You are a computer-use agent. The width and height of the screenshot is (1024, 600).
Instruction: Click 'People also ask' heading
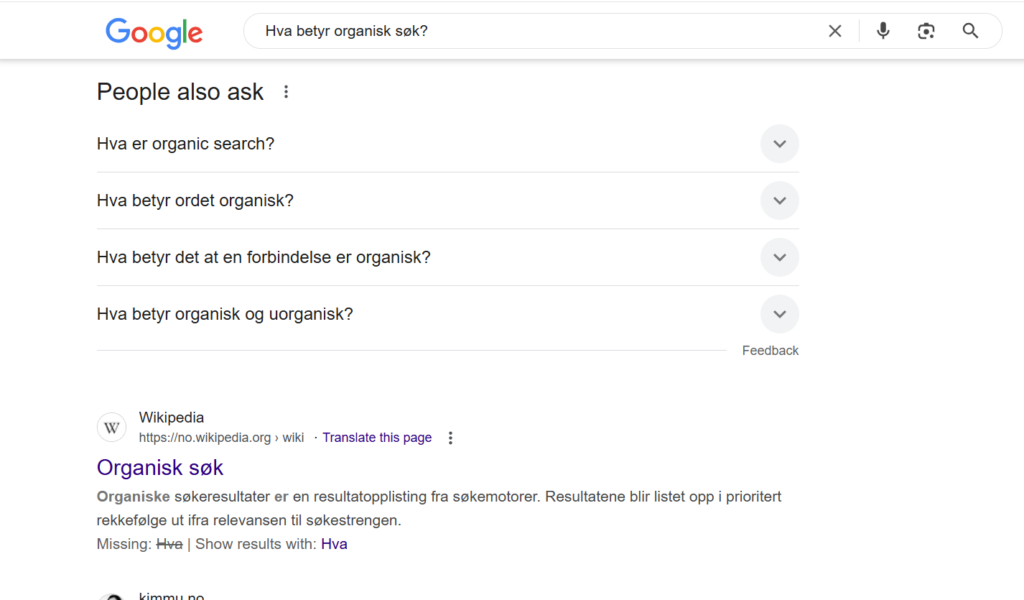click(180, 92)
